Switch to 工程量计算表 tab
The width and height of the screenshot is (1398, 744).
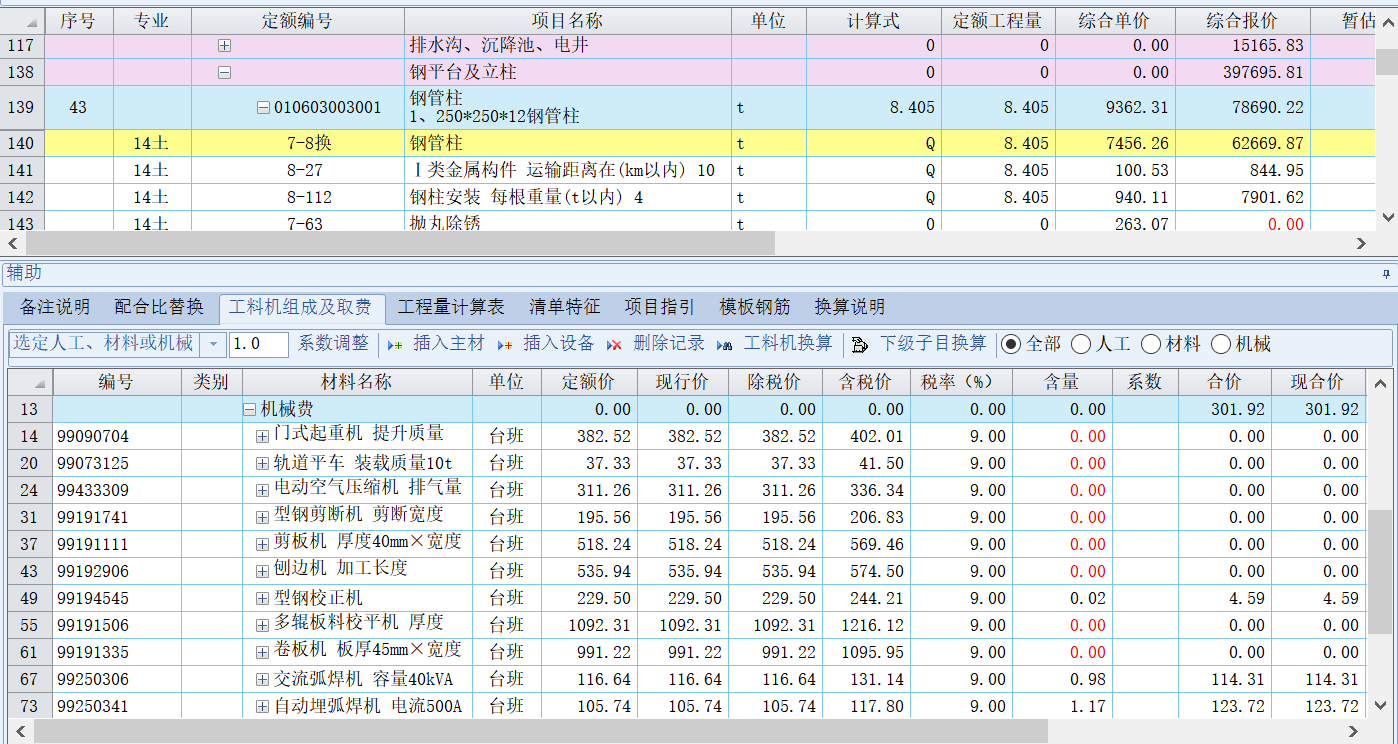pyautogui.click(x=452, y=307)
